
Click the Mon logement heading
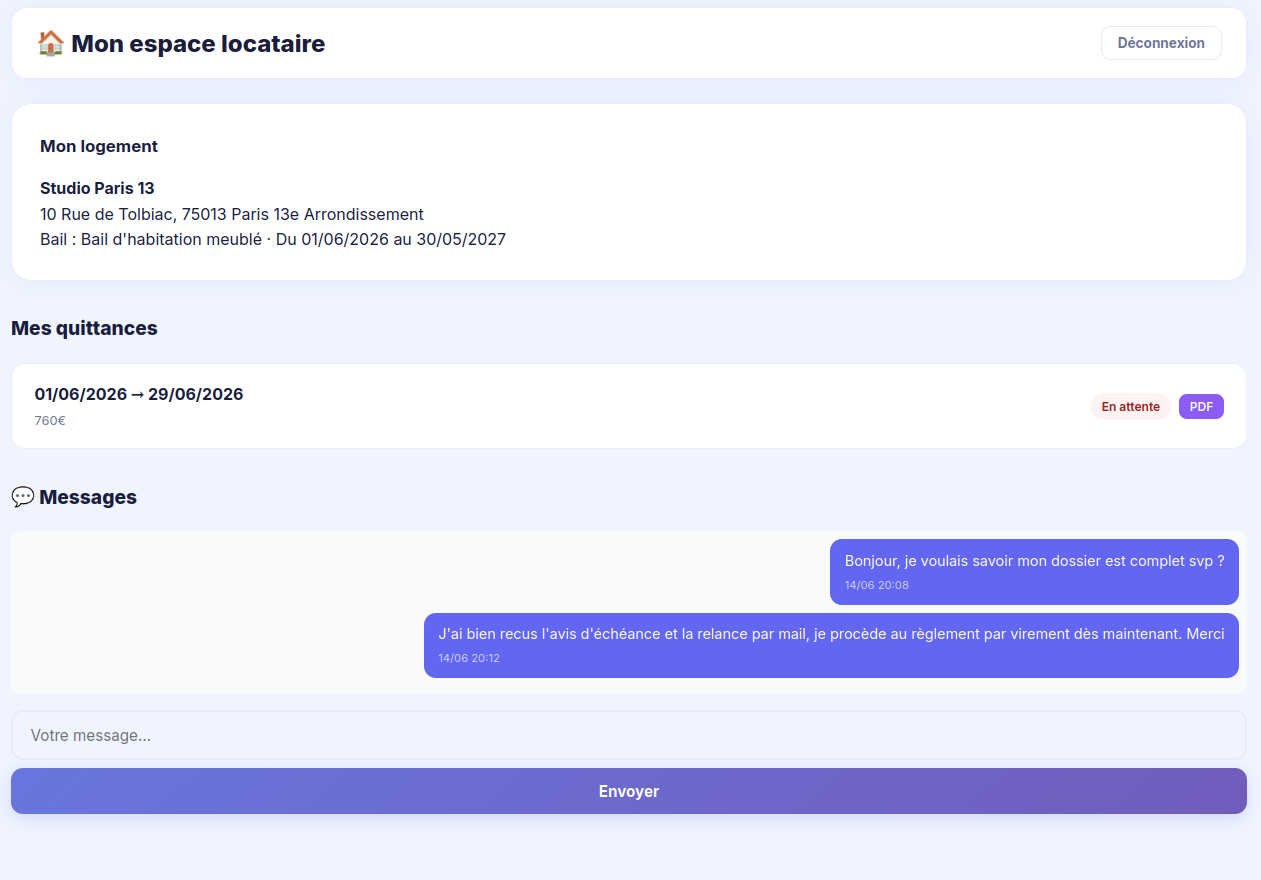tap(99, 146)
